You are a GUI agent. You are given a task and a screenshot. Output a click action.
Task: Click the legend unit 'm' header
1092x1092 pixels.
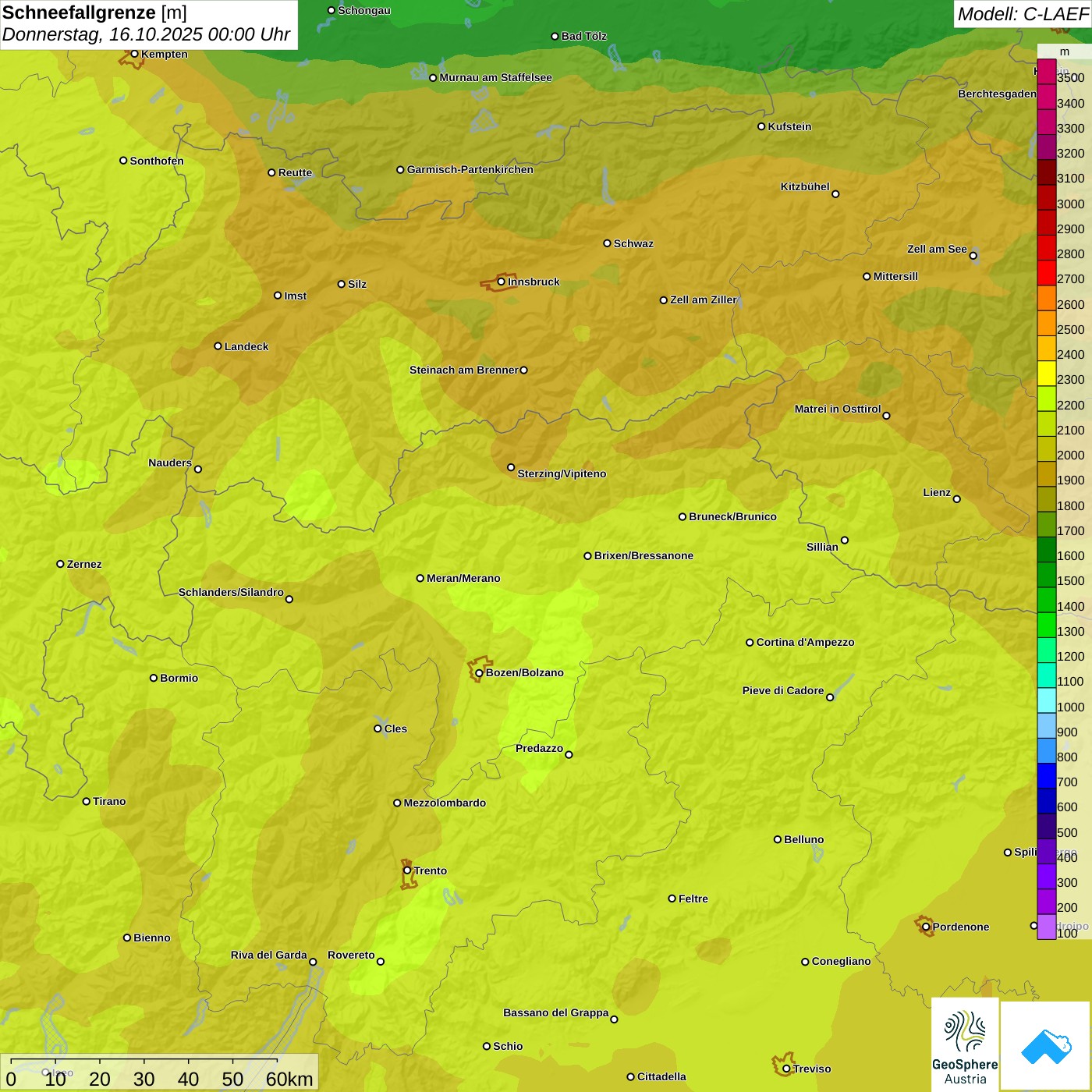[1065, 51]
